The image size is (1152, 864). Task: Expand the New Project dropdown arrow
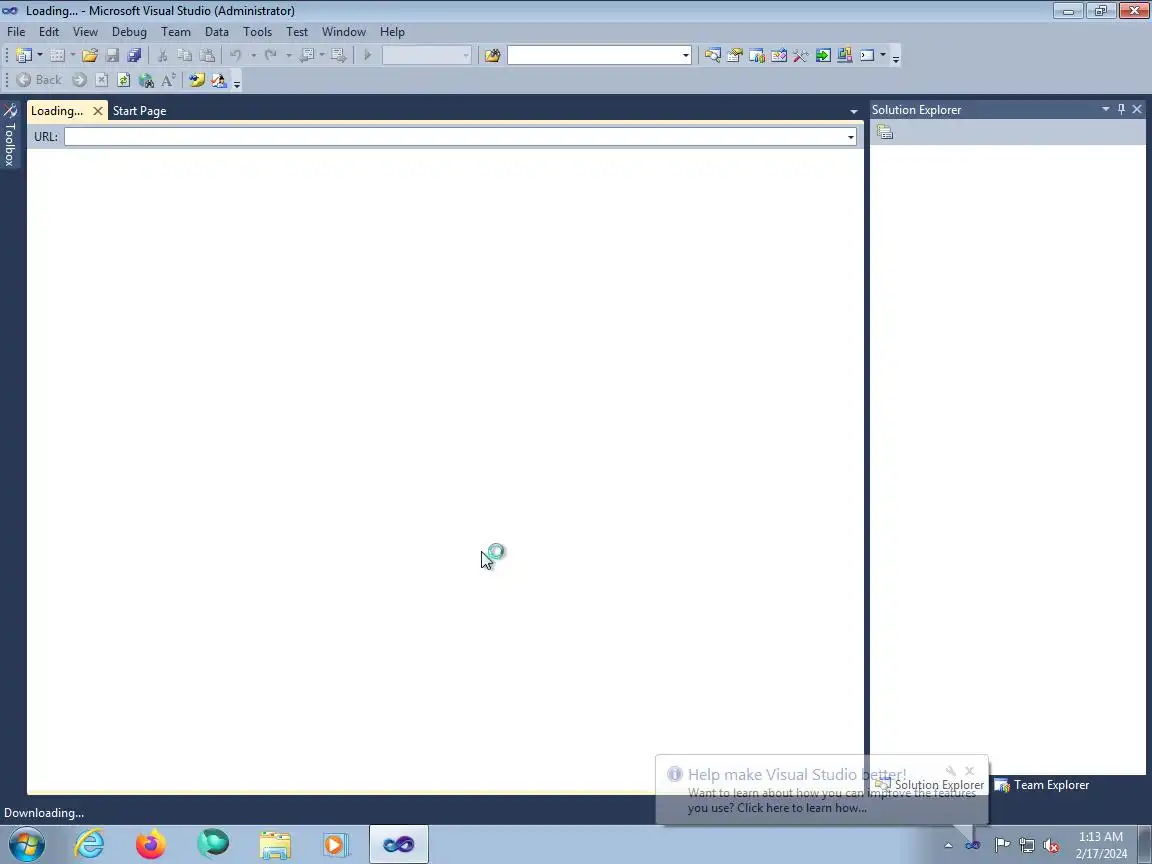[x=40, y=55]
